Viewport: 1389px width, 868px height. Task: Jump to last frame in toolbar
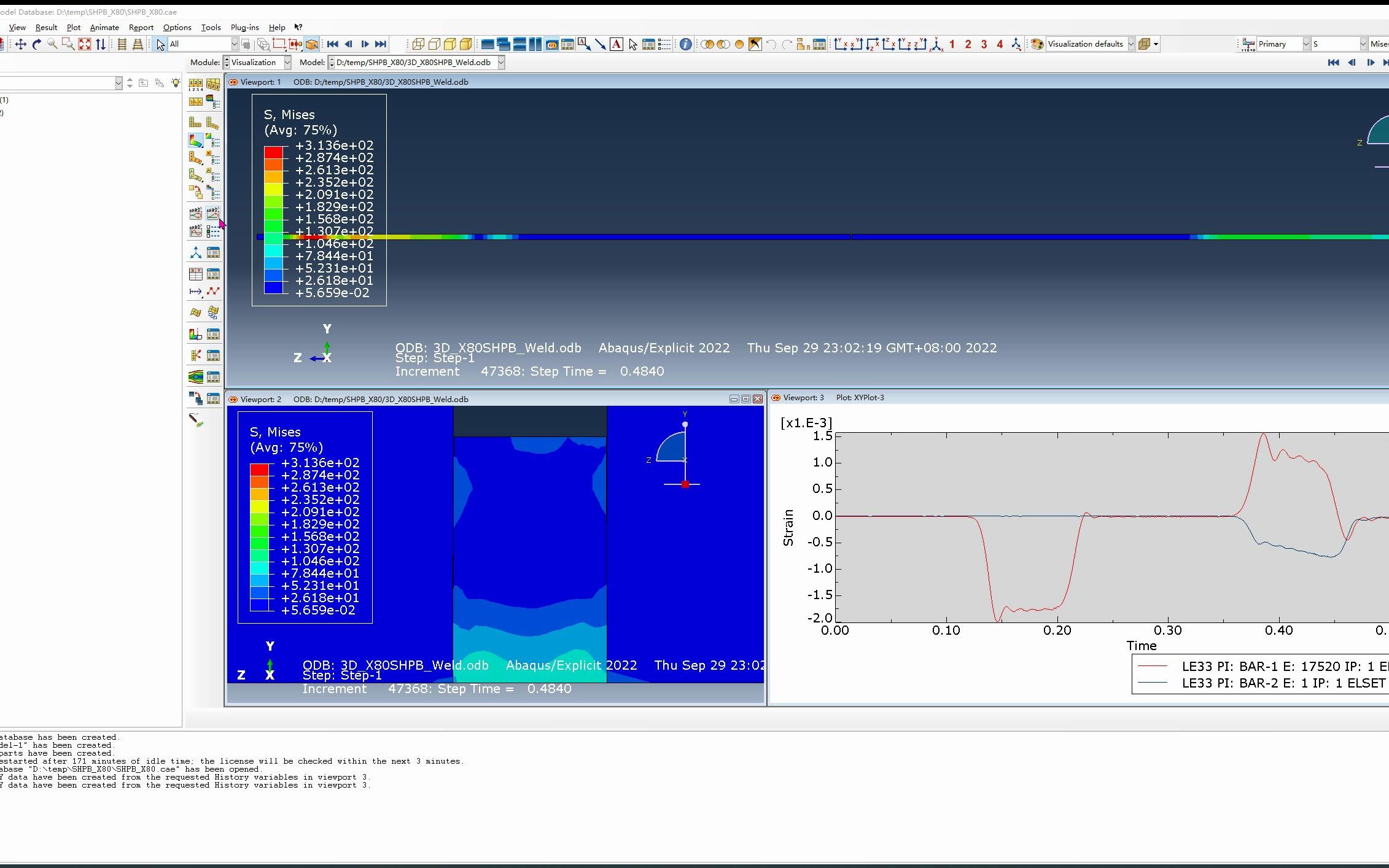point(381,44)
